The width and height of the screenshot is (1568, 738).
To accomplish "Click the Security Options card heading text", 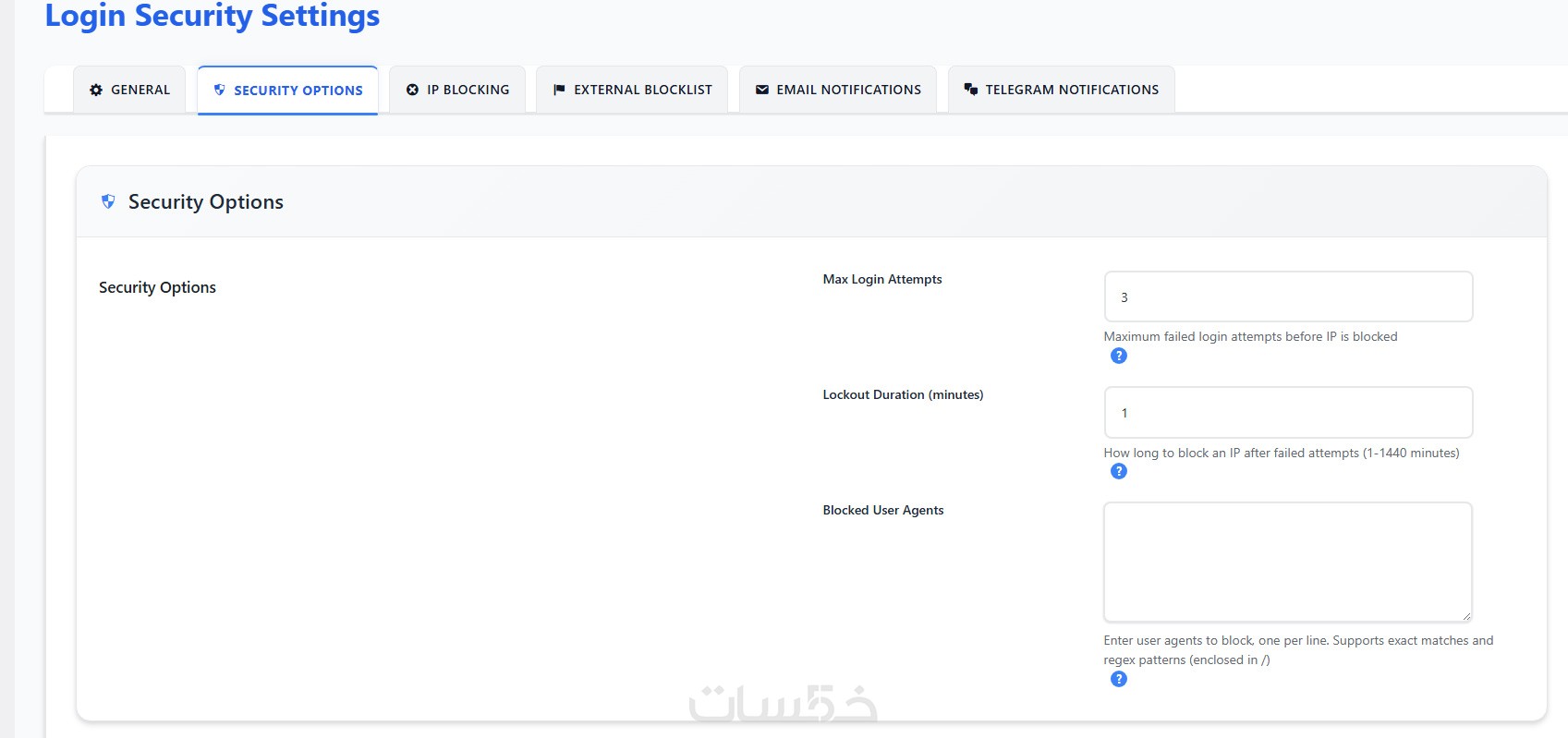I will 206,201.
